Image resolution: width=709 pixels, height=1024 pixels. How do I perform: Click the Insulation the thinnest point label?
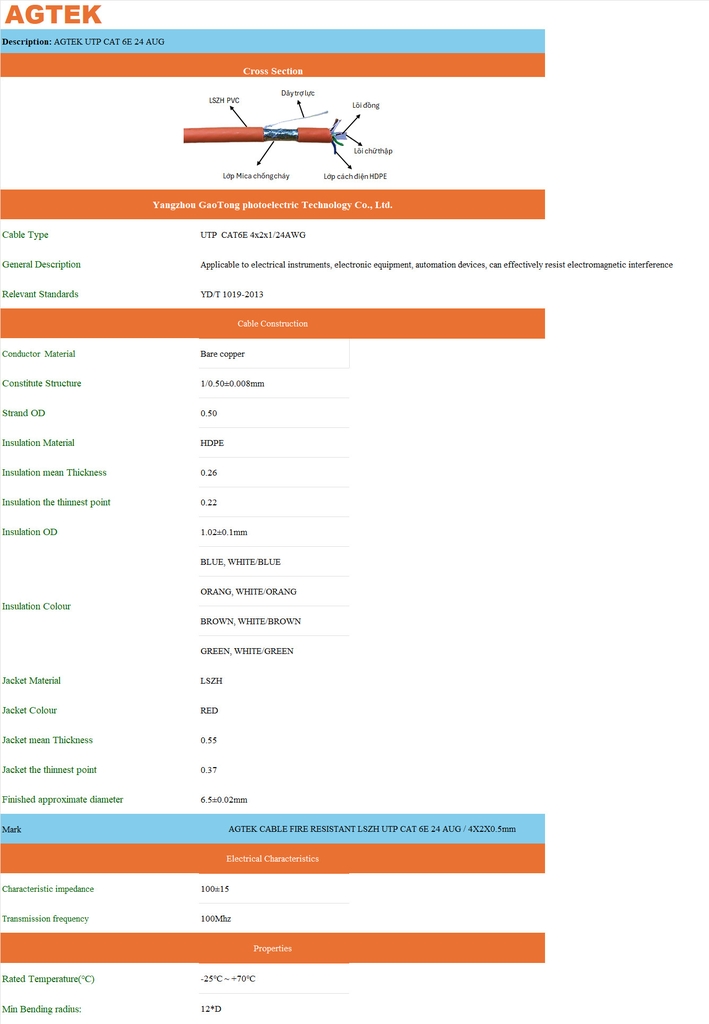[x=56, y=502]
